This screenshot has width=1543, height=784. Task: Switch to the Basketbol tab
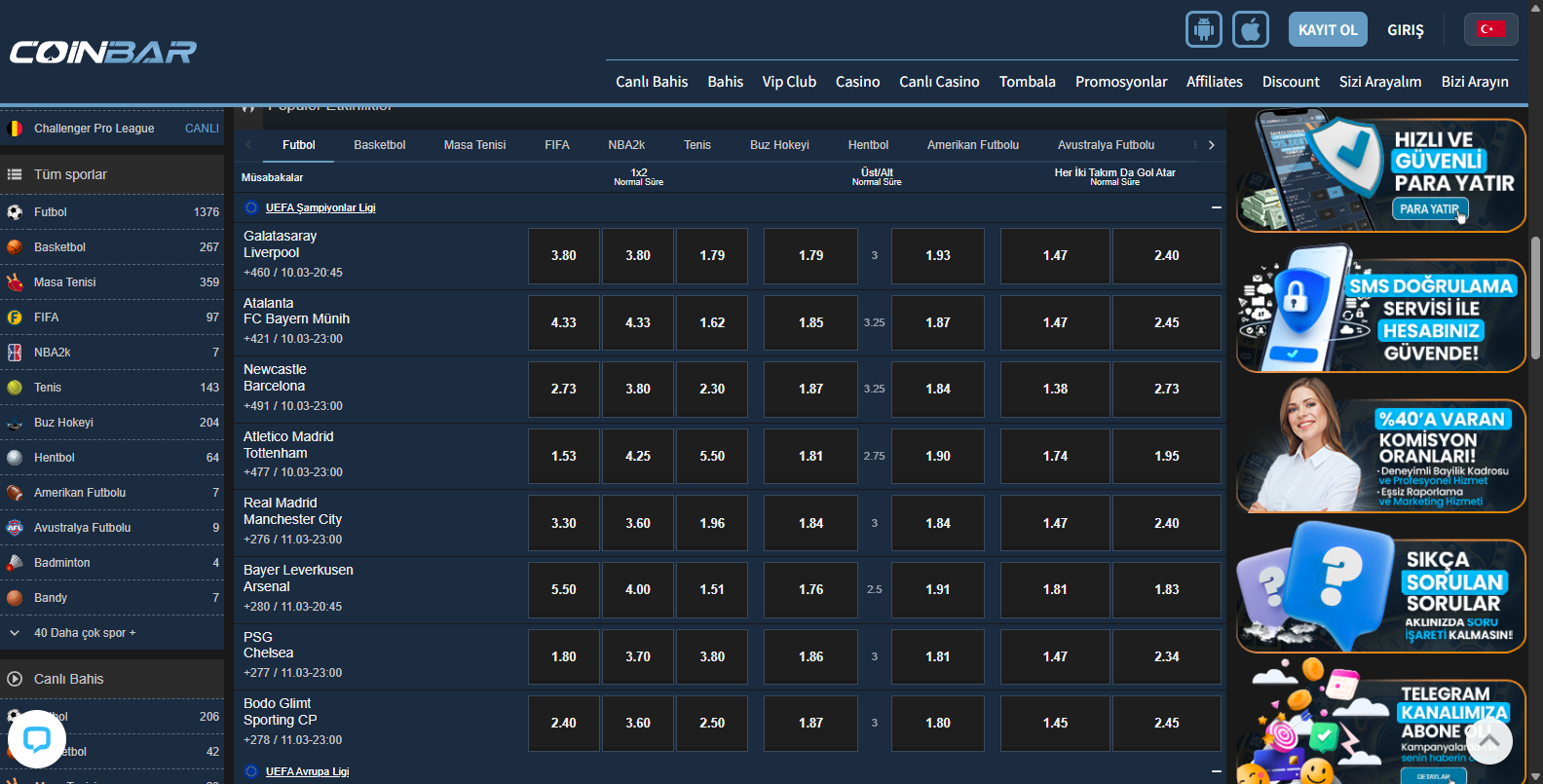pyautogui.click(x=379, y=145)
